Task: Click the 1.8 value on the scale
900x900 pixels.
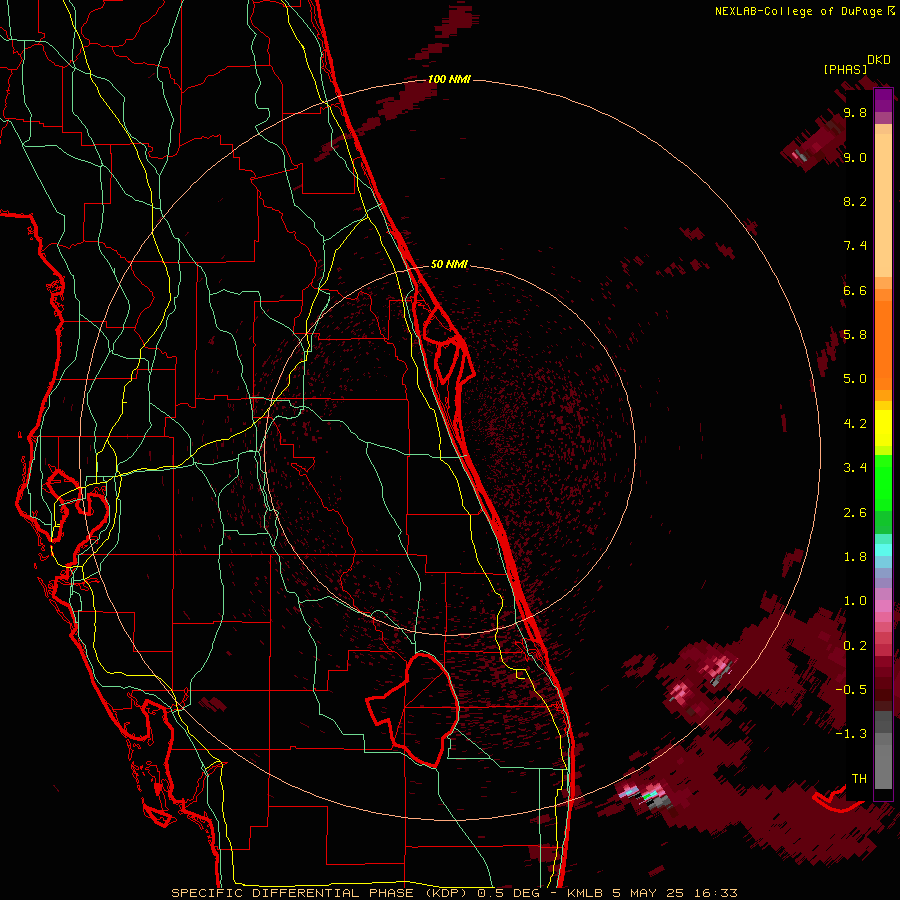Action: pos(855,557)
